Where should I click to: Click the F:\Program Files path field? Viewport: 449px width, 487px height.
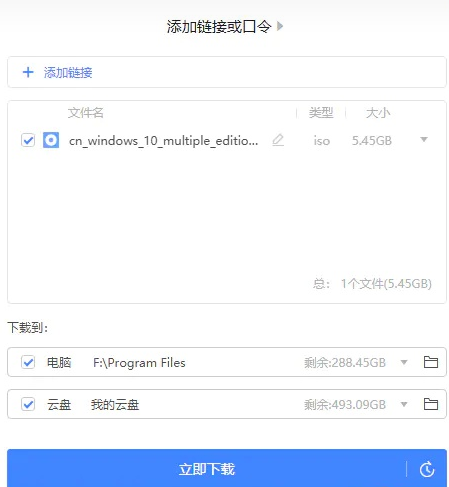pyautogui.click(x=139, y=363)
